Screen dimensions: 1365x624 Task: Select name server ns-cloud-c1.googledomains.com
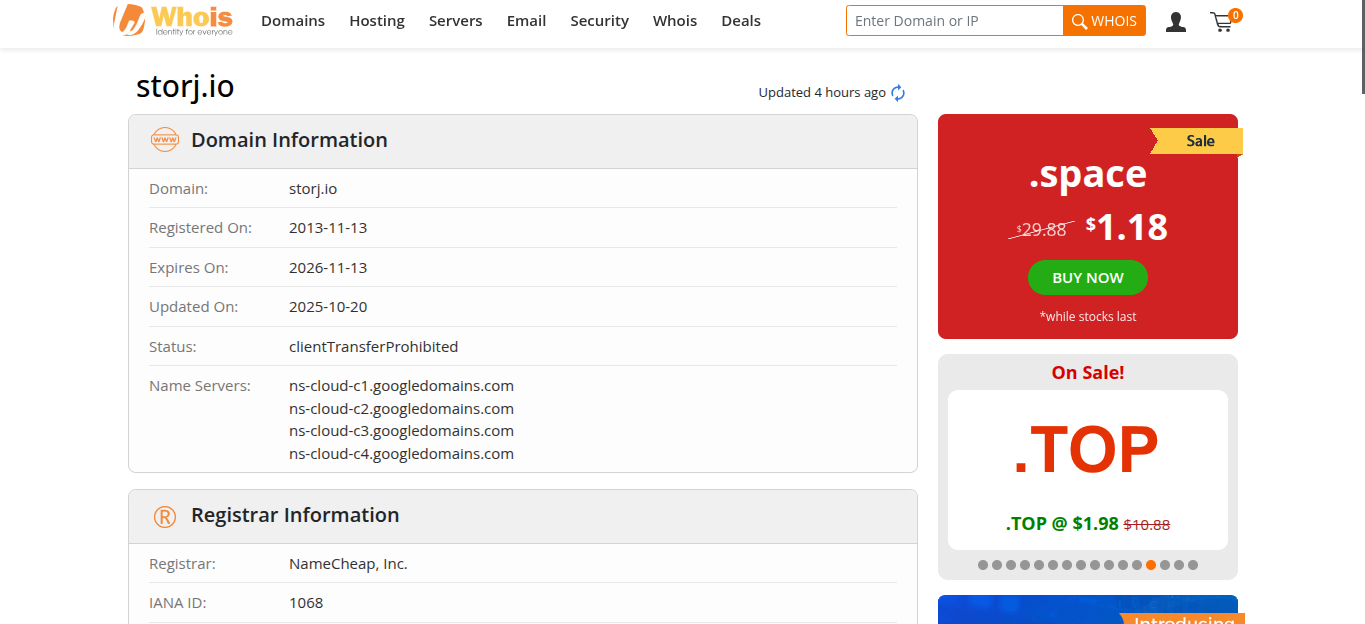point(401,386)
